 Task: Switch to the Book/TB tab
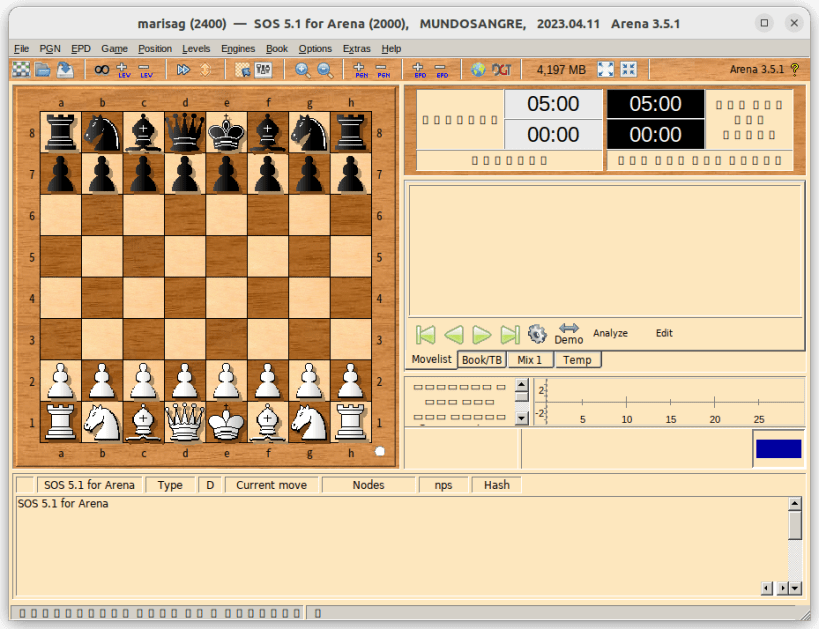(481, 359)
